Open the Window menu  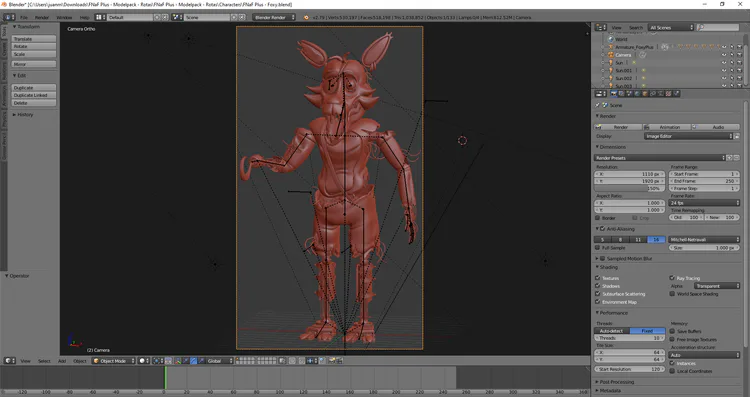point(64,17)
